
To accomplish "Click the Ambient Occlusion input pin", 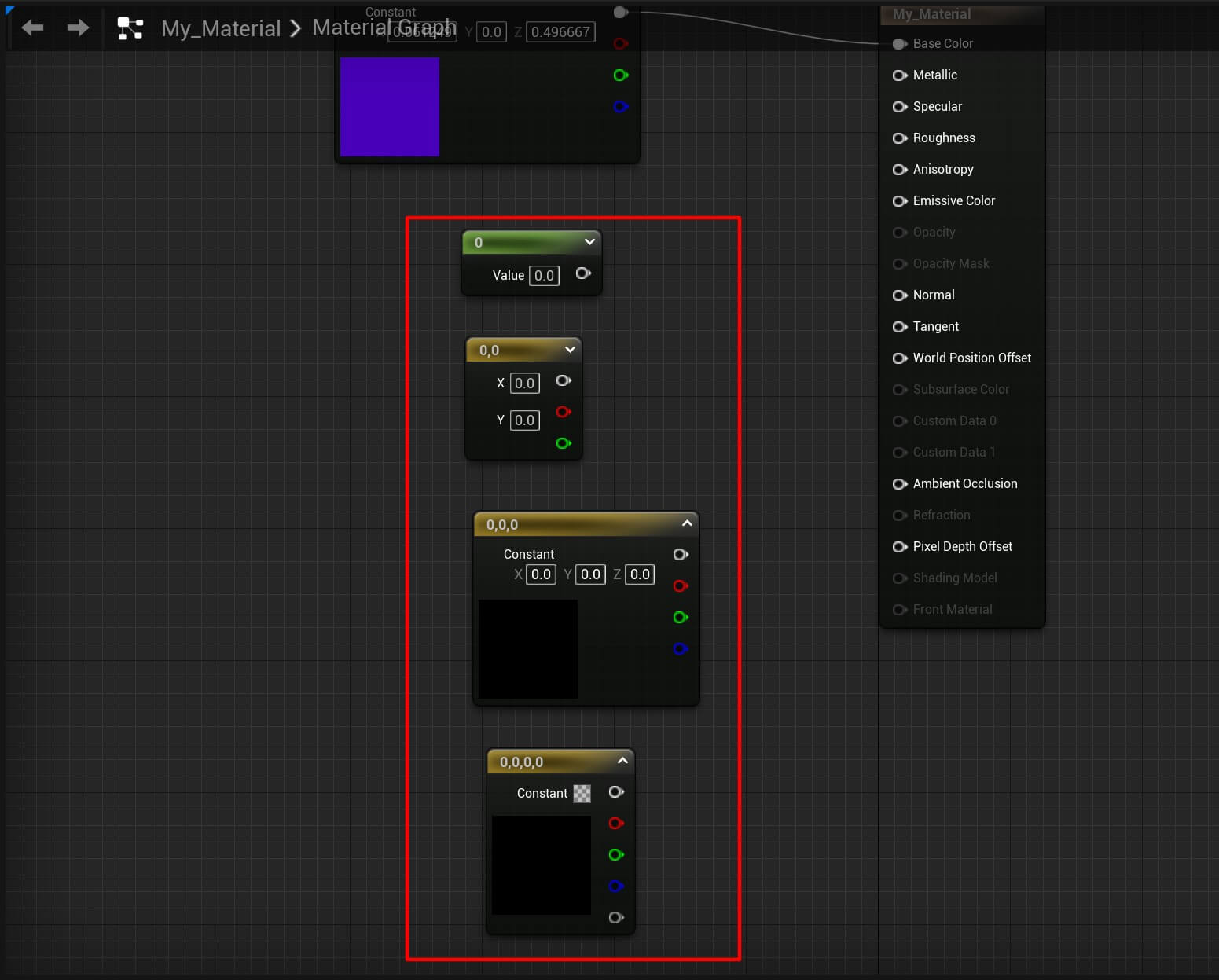I will (x=900, y=484).
